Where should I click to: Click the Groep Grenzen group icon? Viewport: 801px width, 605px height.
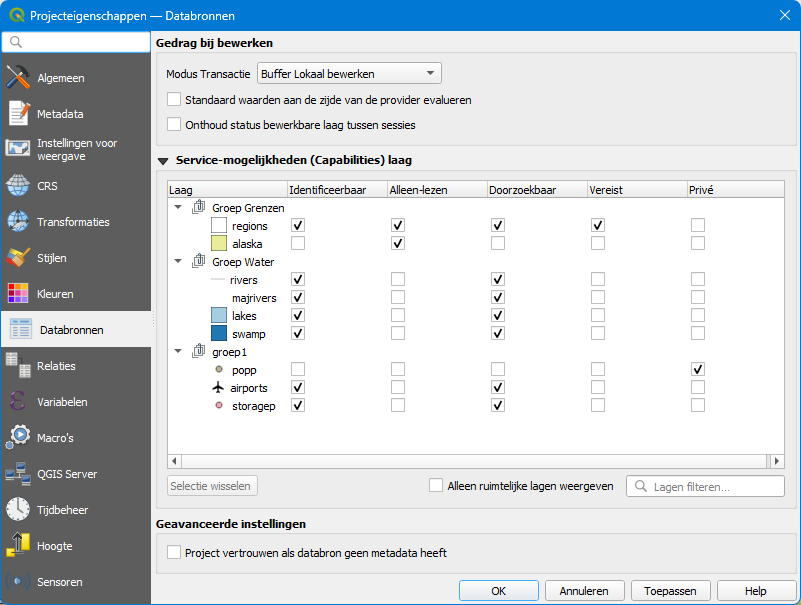(199, 207)
